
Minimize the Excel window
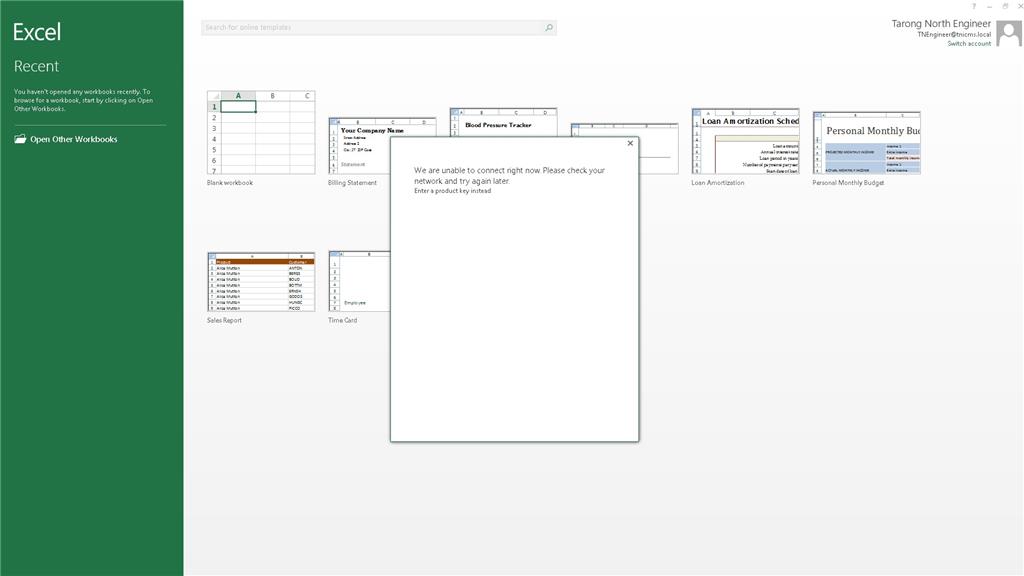pyautogui.click(x=989, y=6)
